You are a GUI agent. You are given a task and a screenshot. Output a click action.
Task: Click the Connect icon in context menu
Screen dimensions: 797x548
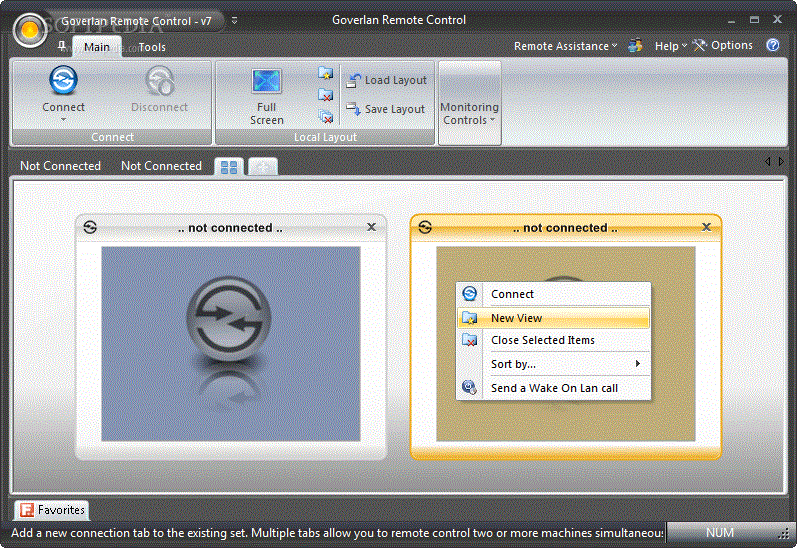(x=470, y=293)
